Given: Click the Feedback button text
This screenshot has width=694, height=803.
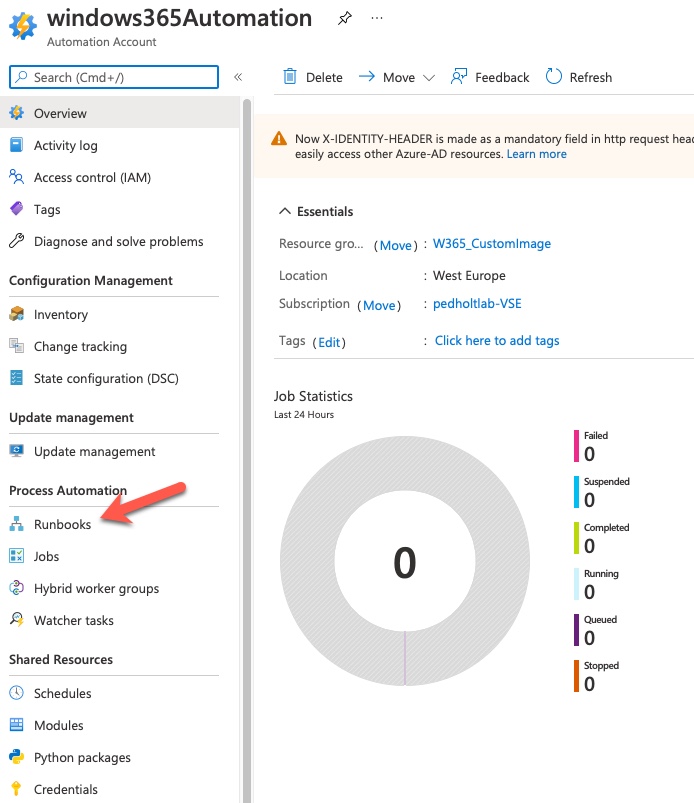Looking at the screenshot, I should 502,77.
